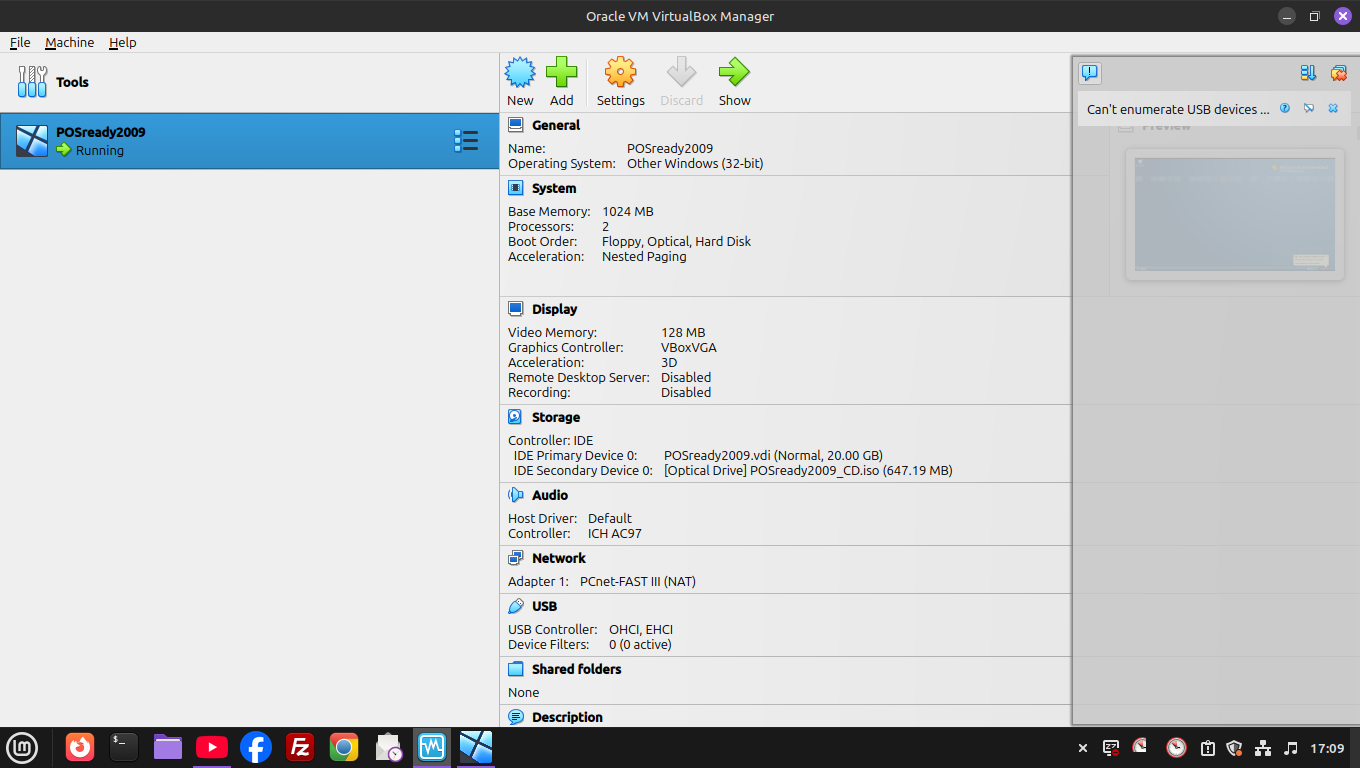The height and width of the screenshot is (768, 1360).
Task: Click the Add machine green plus icon
Action: point(562,81)
